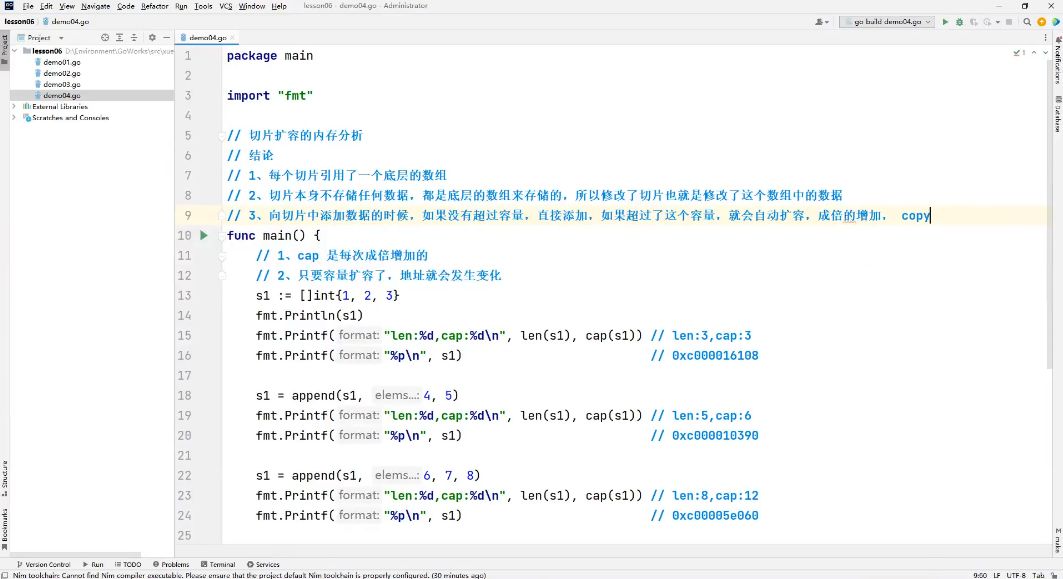Open the Help menu
Image resolution: width=1063 pixels, height=579 pixels.
tap(279, 6)
